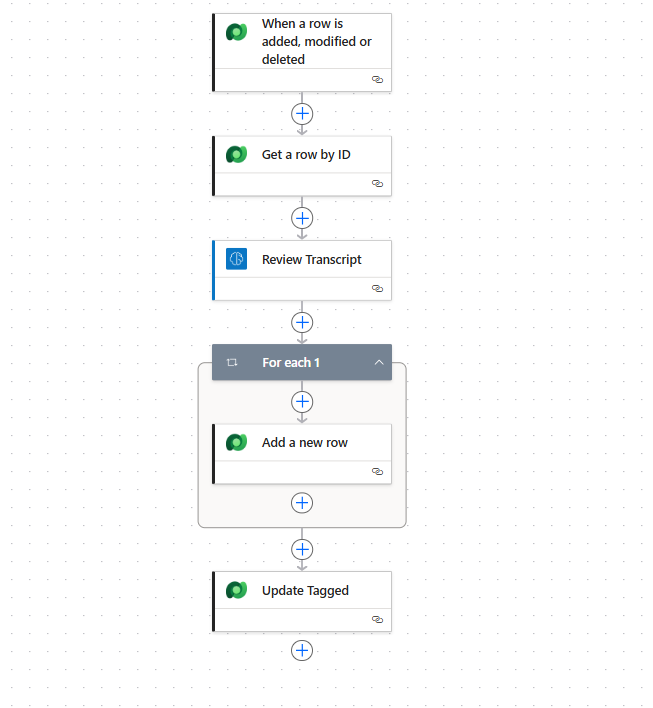
Task: Insert step below Get a row by ID
Action: (302, 218)
